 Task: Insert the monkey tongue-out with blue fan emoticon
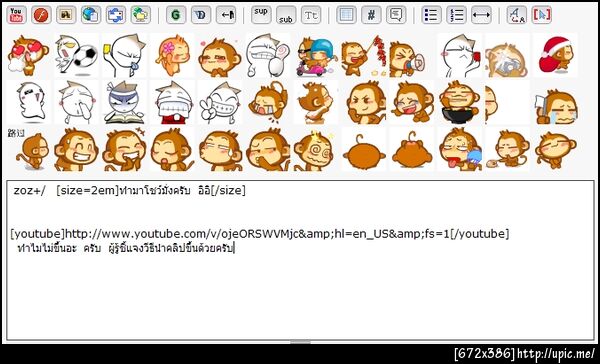[x=459, y=149]
